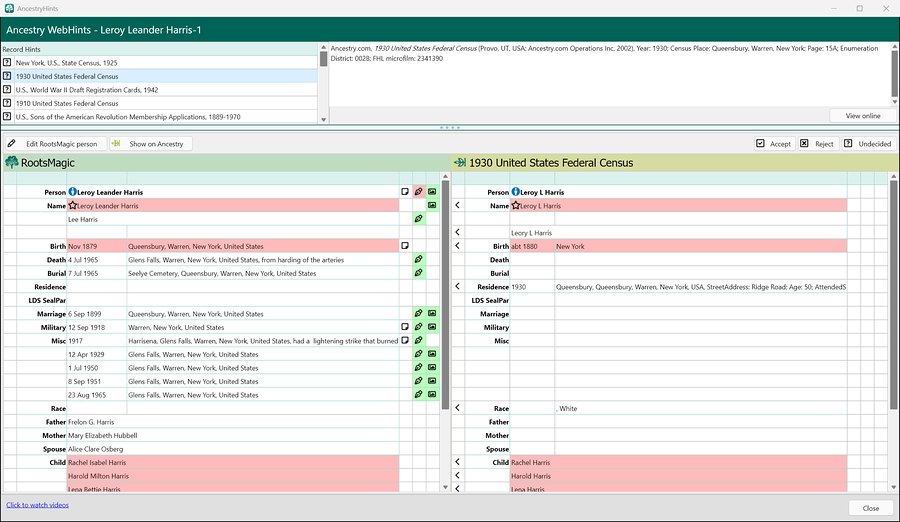Reject the current hint
This screenshot has width=900, height=522.
[816, 144]
